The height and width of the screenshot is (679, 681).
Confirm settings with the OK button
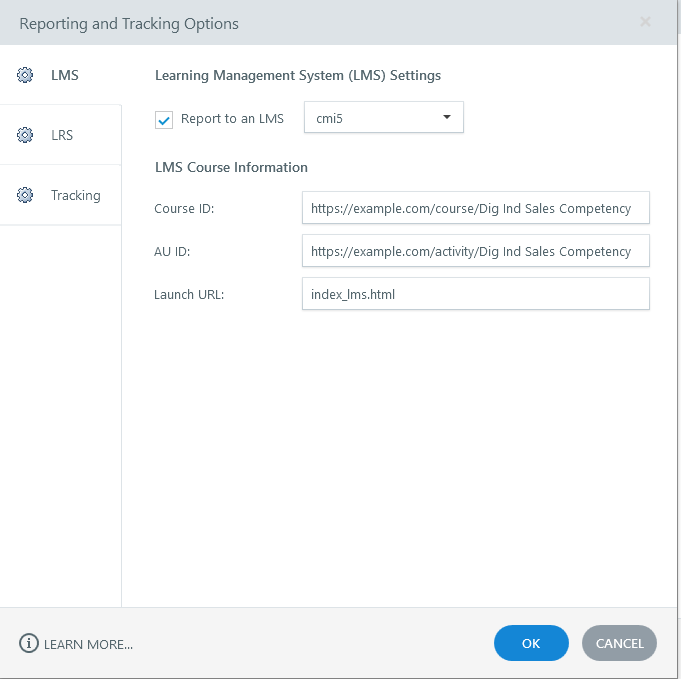click(x=531, y=643)
